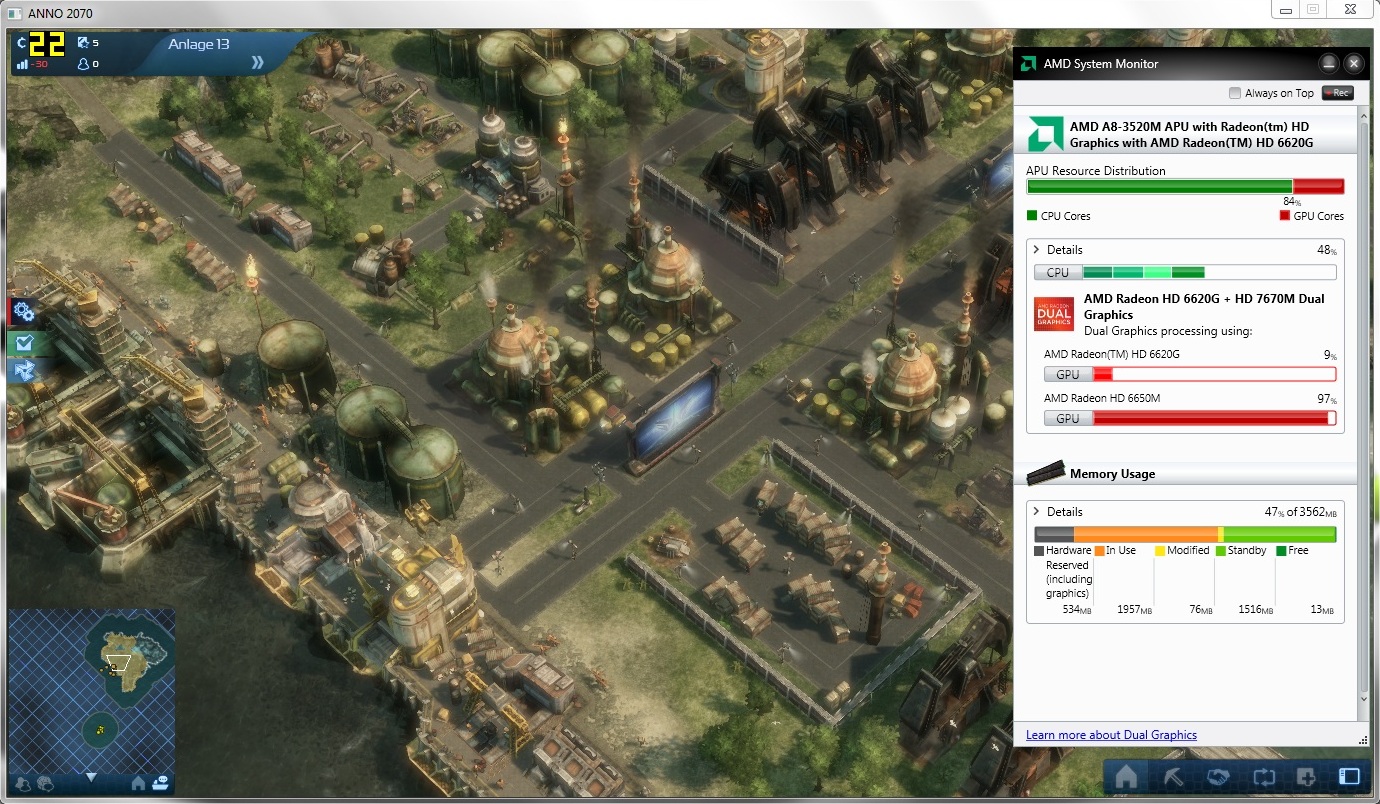Viewport: 1380px width, 804px height.
Task: Click the Memory Usage heading
Action: [1112, 474]
